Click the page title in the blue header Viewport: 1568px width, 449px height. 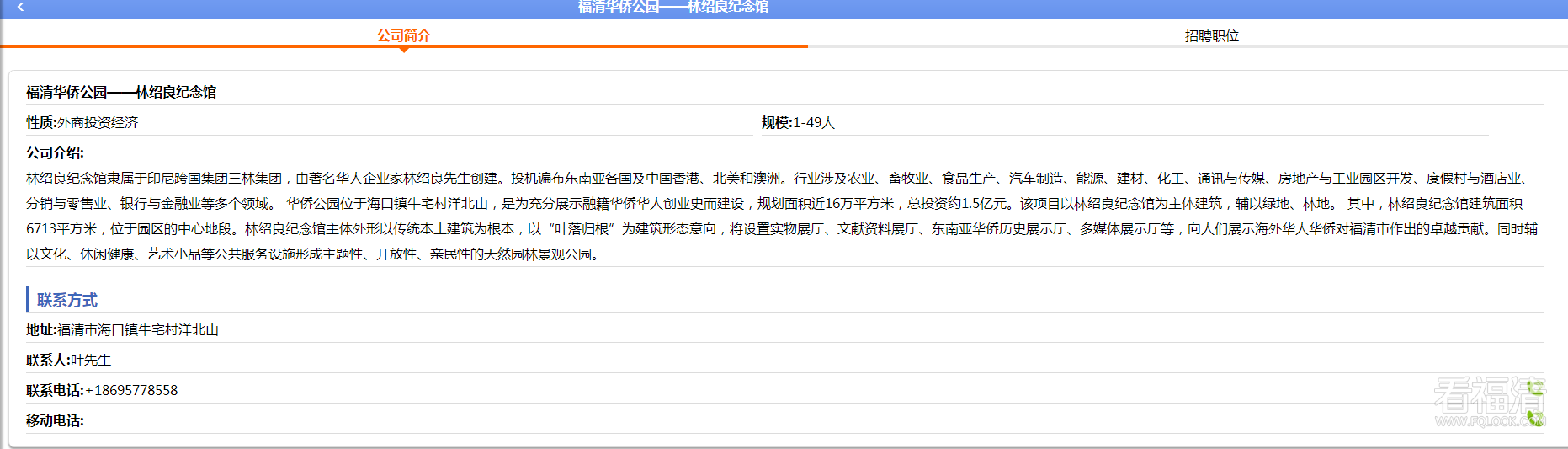pos(673,7)
